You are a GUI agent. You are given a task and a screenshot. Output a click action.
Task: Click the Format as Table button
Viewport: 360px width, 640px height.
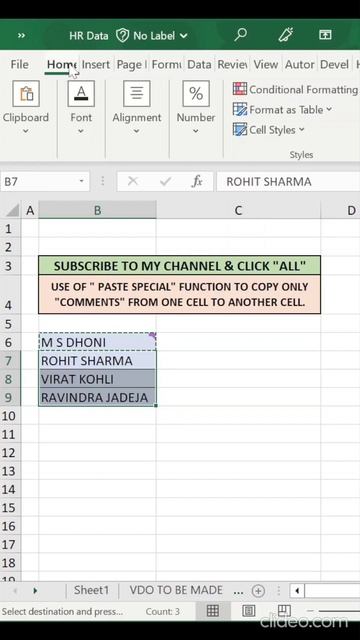coord(282,109)
